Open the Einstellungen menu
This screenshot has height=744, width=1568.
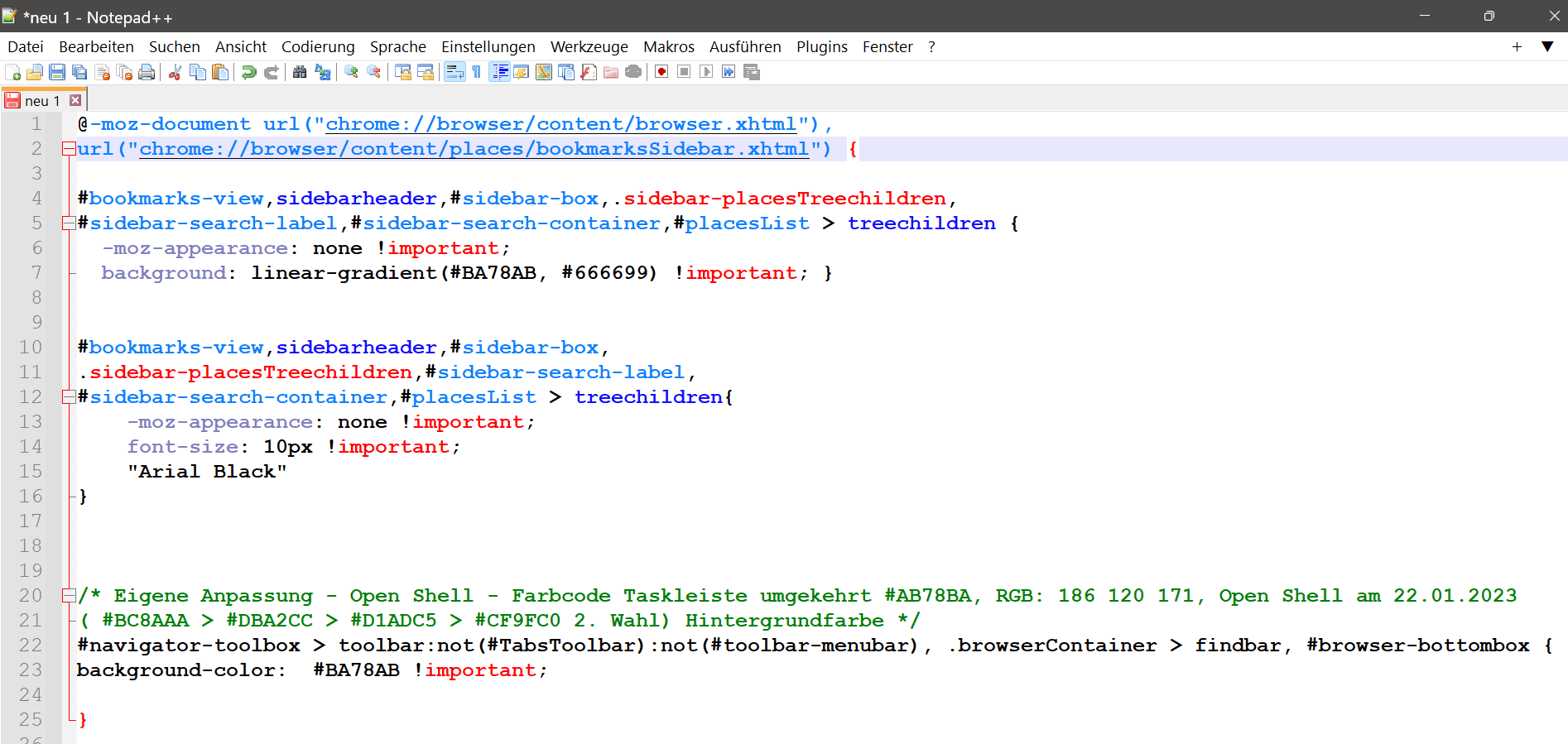488,47
